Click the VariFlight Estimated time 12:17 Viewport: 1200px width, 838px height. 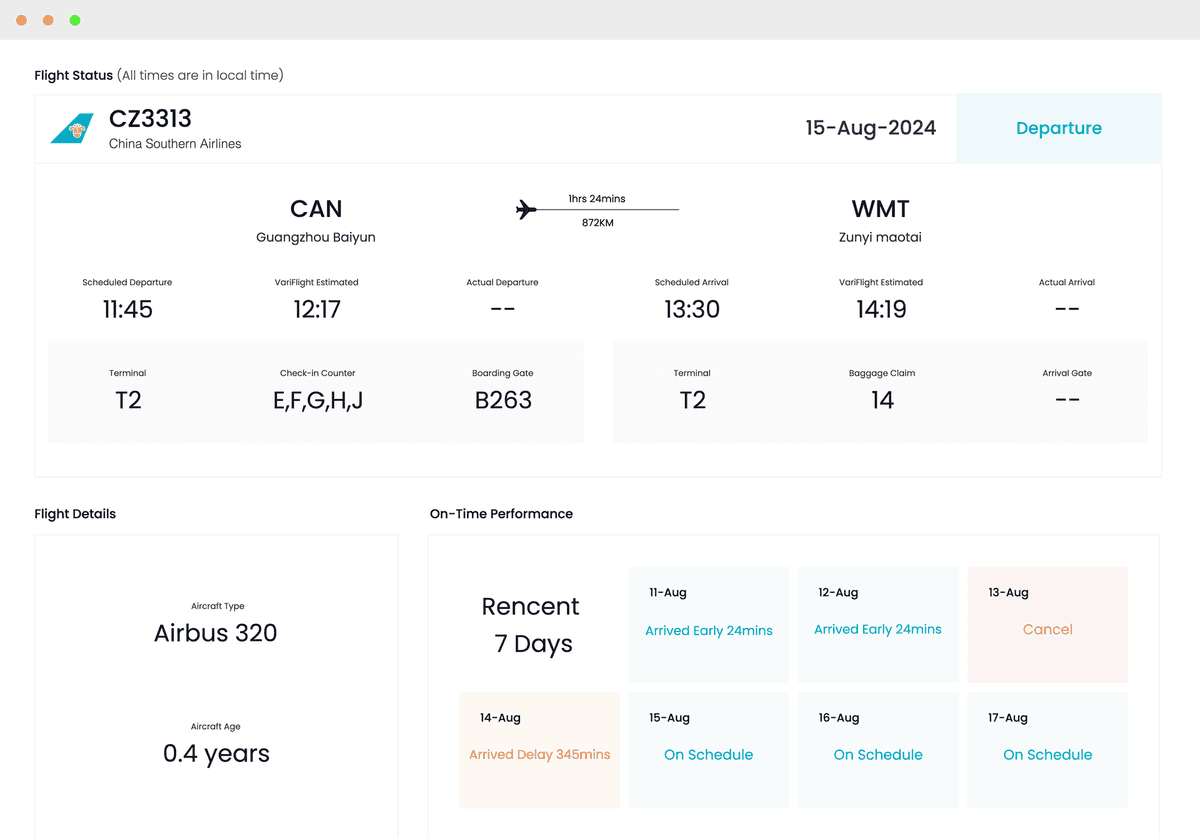click(316, 309)
